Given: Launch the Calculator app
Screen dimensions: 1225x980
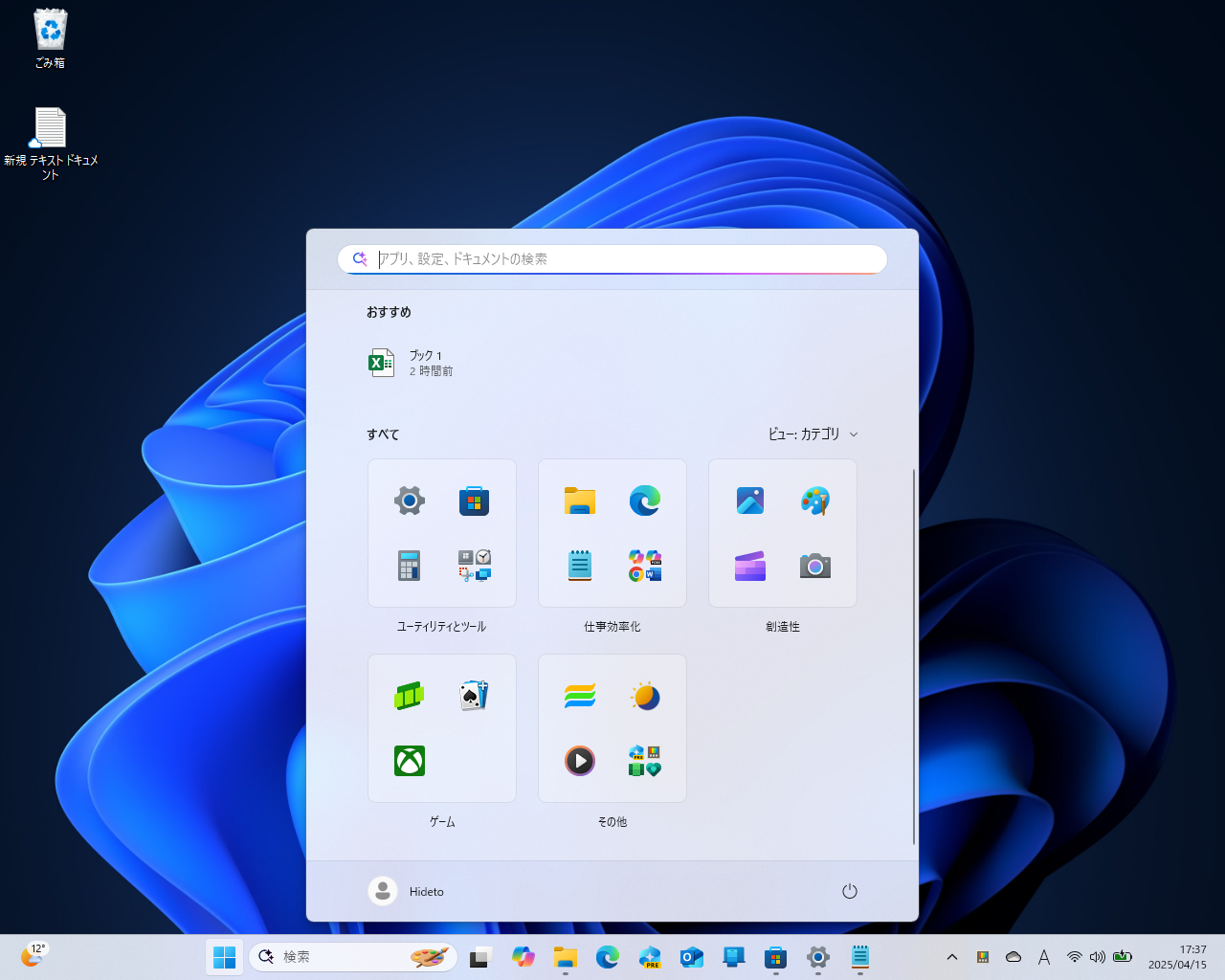Looking at the screenshot, I should point(410,566).
